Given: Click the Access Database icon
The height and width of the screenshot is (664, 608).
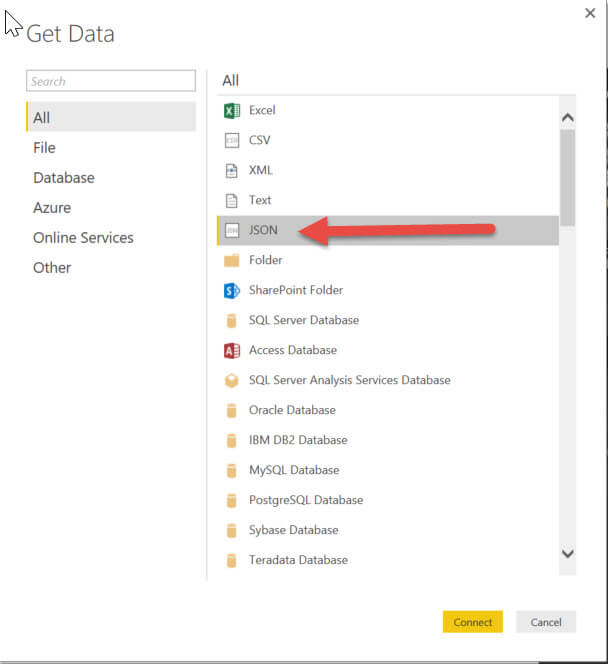Looking at the screenshot, I should coord(232,350).
